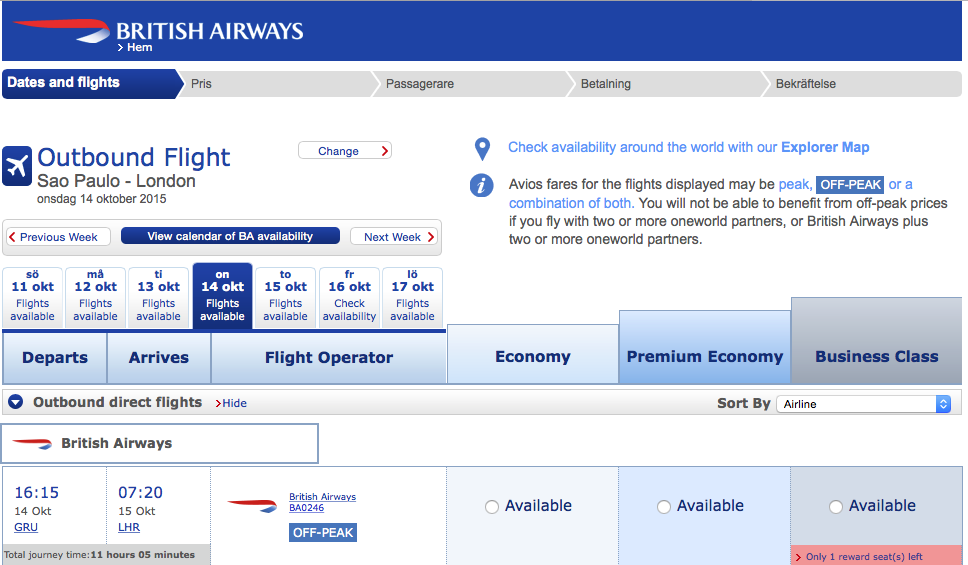Viewport: 968px width, 565px height.
Task: Open the Sort By Airline dropdown
Action: click(x=866, y=404)
